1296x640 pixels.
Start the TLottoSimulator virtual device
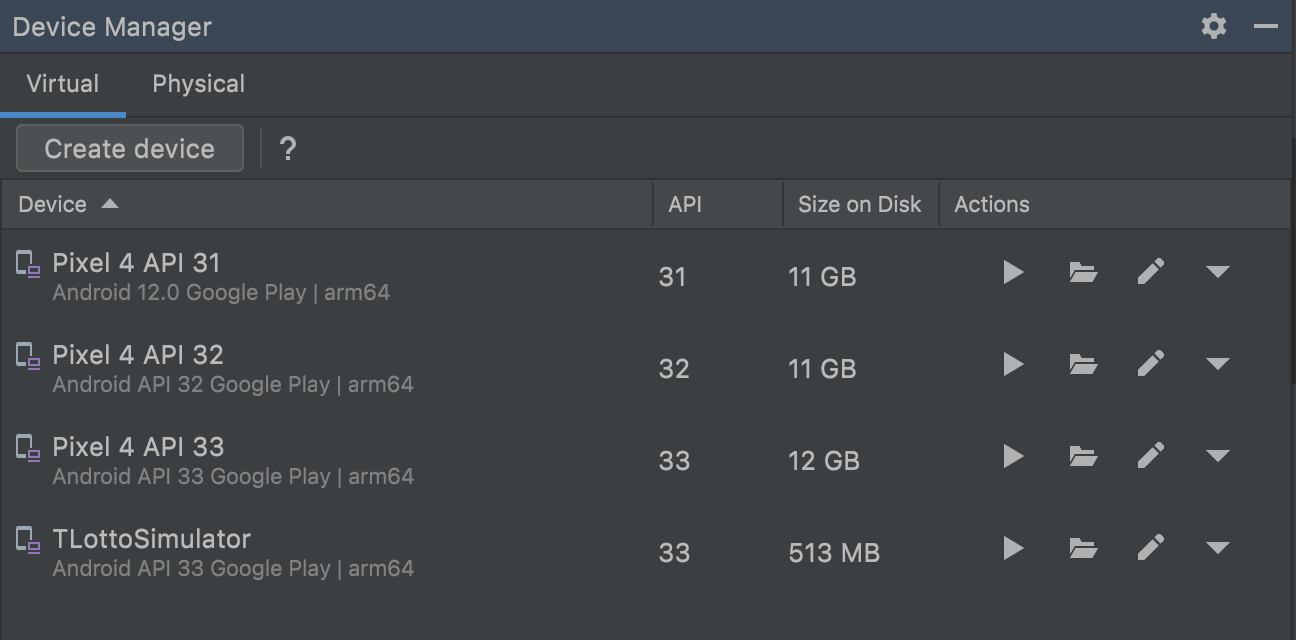coord(1013,548)
